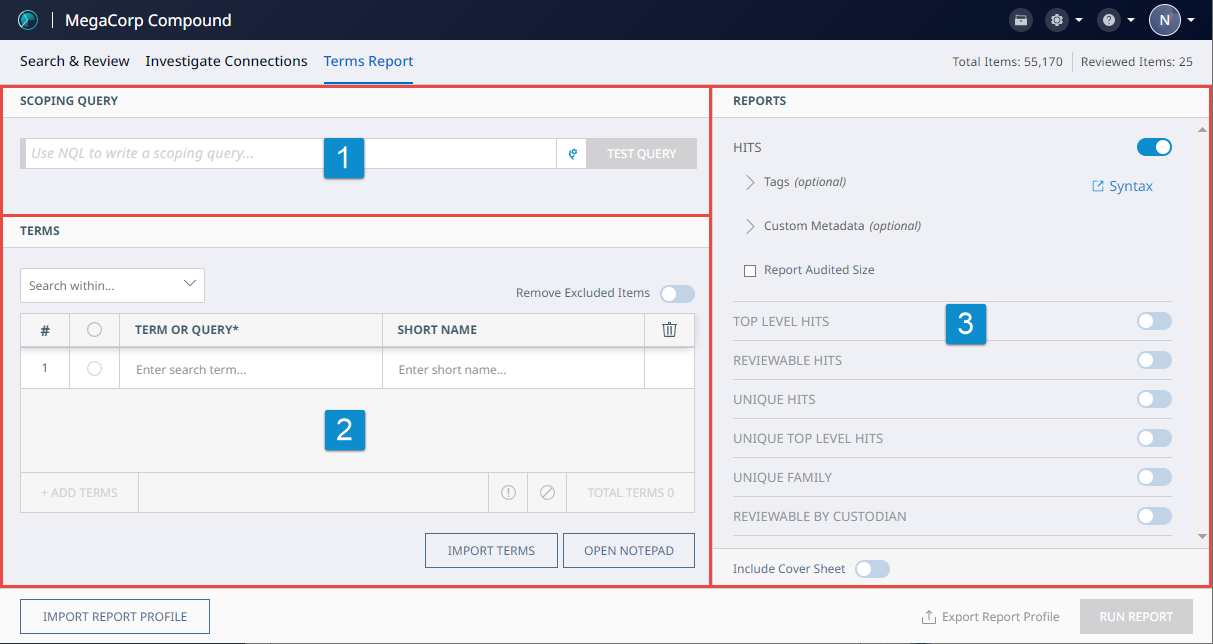Focus the NQL scoping query input field

[x=290, y=153]
